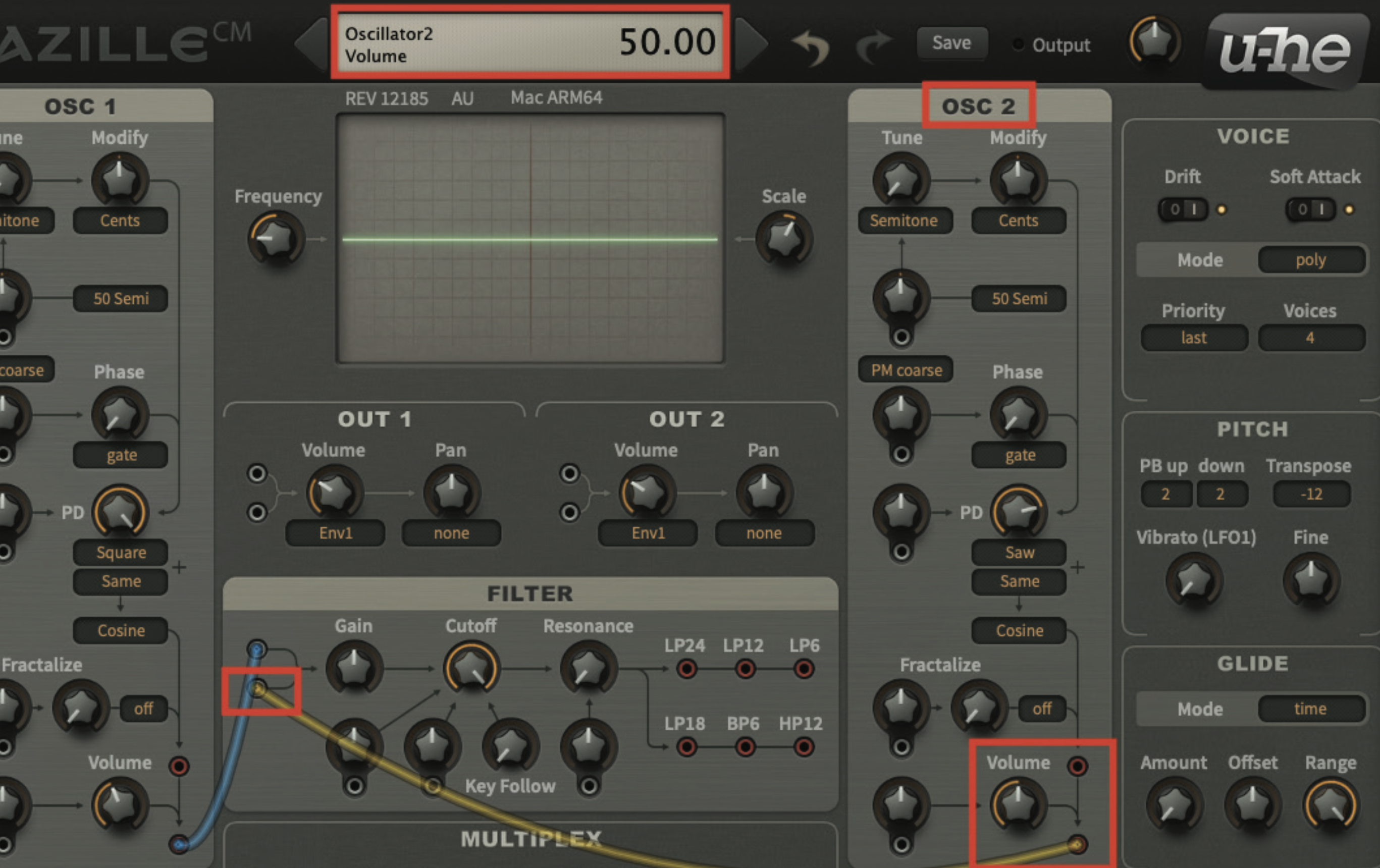This screenshot has height=868, width=1380.
Task: Toggle the Soft Attack switch
Action: (x=1311, y=209)
